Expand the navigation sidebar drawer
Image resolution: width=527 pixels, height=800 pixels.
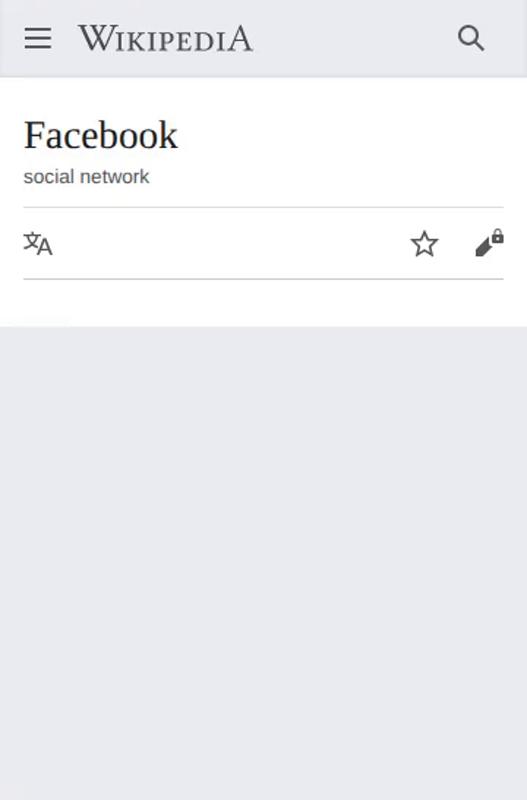[x=38, y=38]
